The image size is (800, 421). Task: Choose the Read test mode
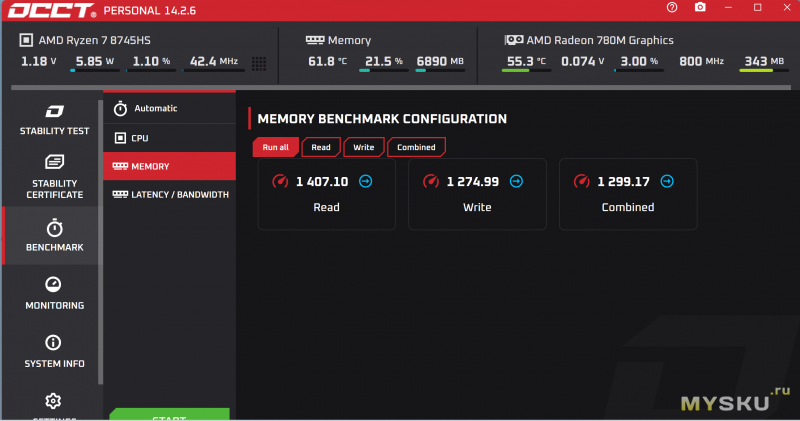coord(321,147)
